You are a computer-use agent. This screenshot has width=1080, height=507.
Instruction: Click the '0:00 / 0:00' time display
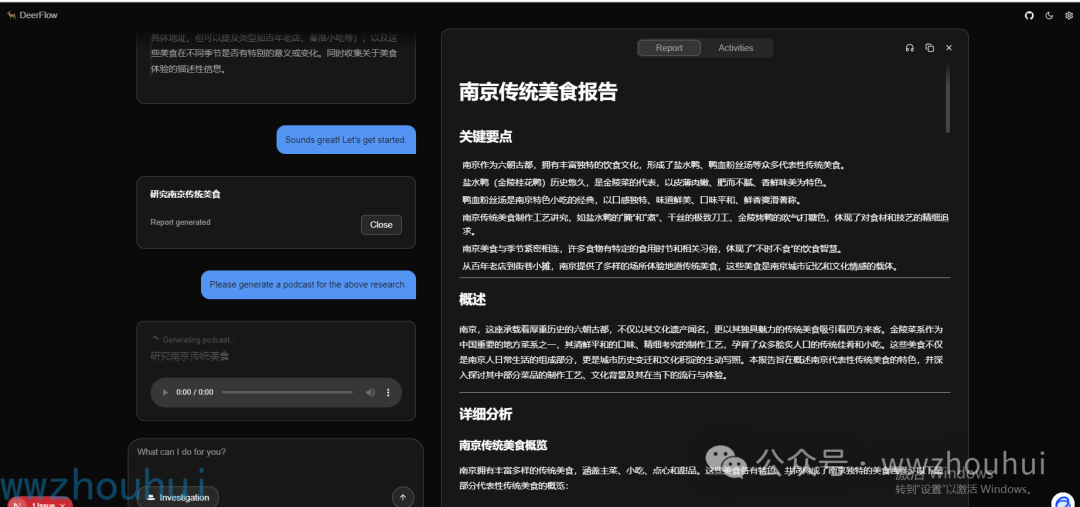pyautogui.click(x=195, y=392)
